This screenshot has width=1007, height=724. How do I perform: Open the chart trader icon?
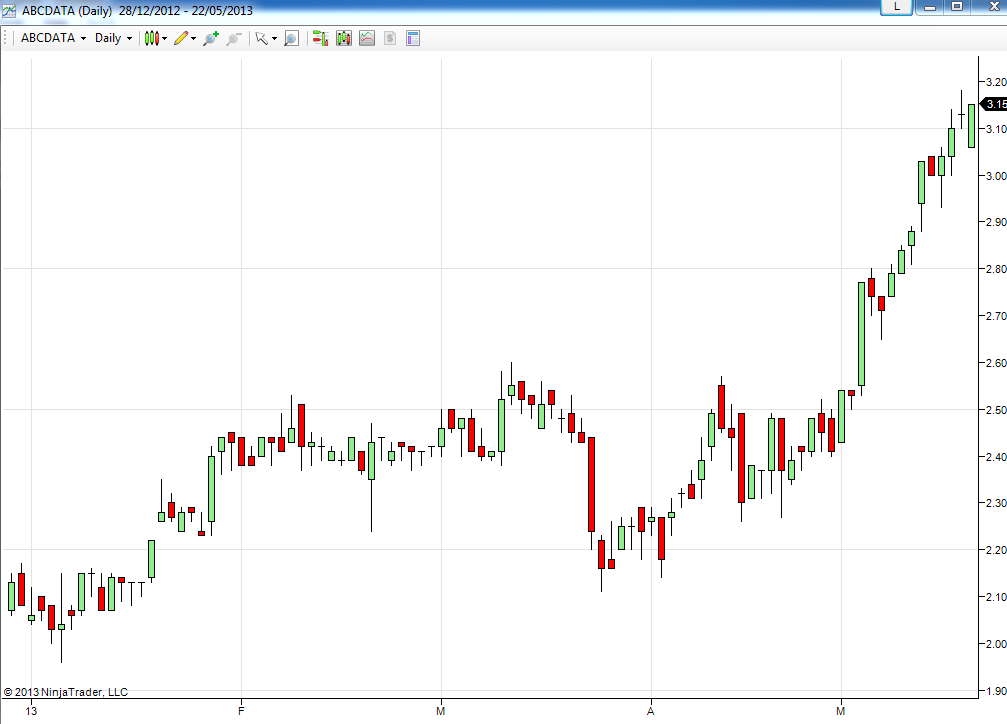point(320,39)
